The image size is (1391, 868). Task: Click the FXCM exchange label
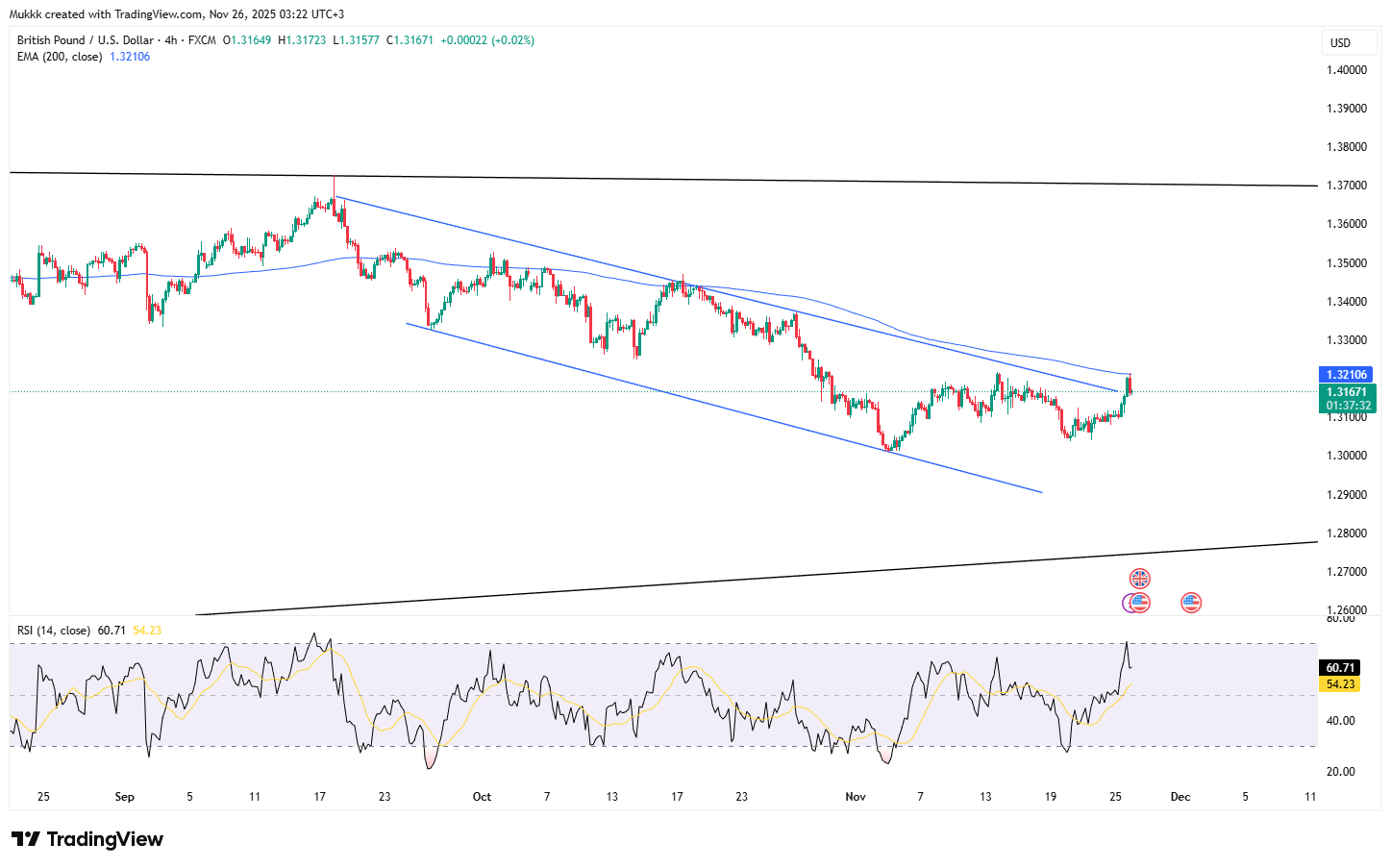tap(202, 40)
